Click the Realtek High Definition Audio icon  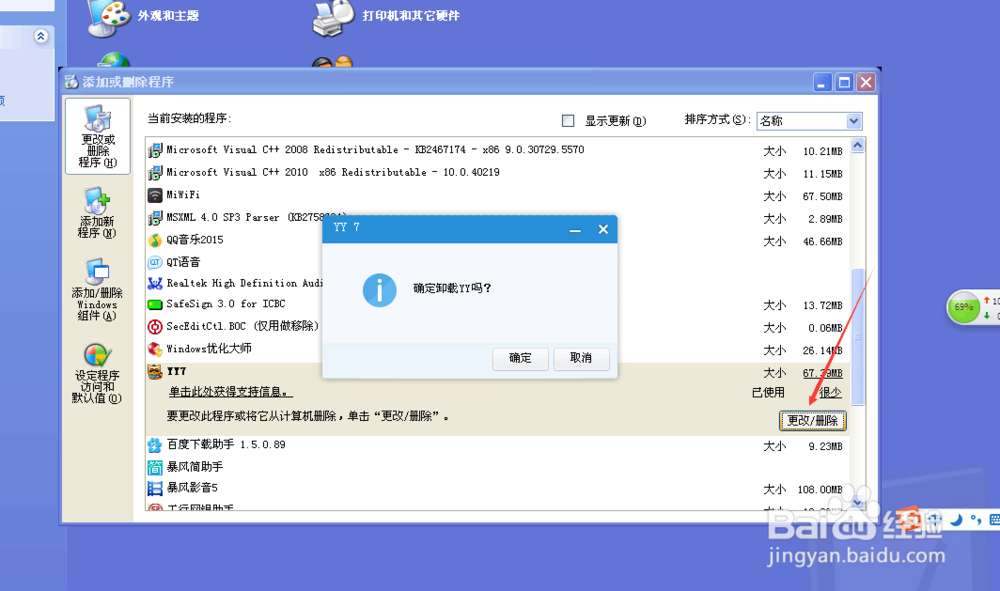(155, 283)
